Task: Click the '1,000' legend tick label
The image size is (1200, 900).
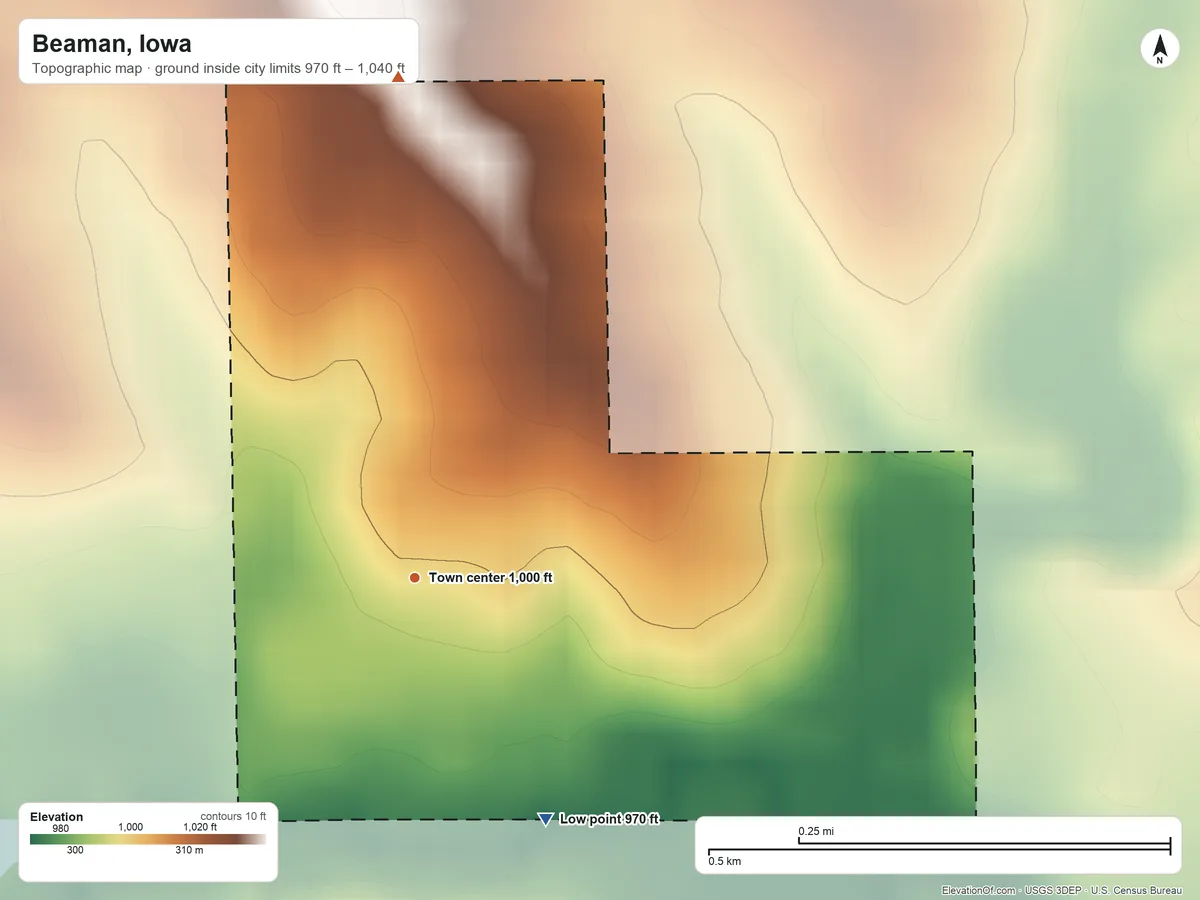Action: [x=131, y=827]
